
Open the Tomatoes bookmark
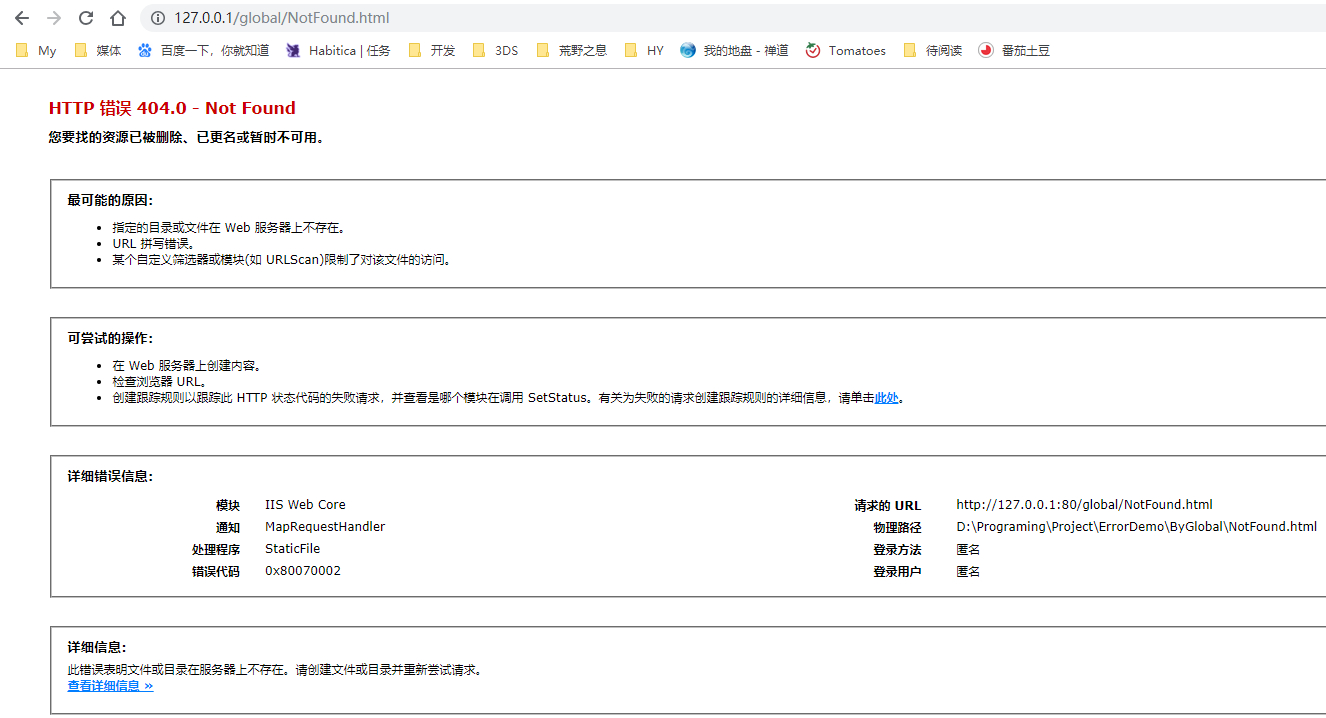coord(846,50)
